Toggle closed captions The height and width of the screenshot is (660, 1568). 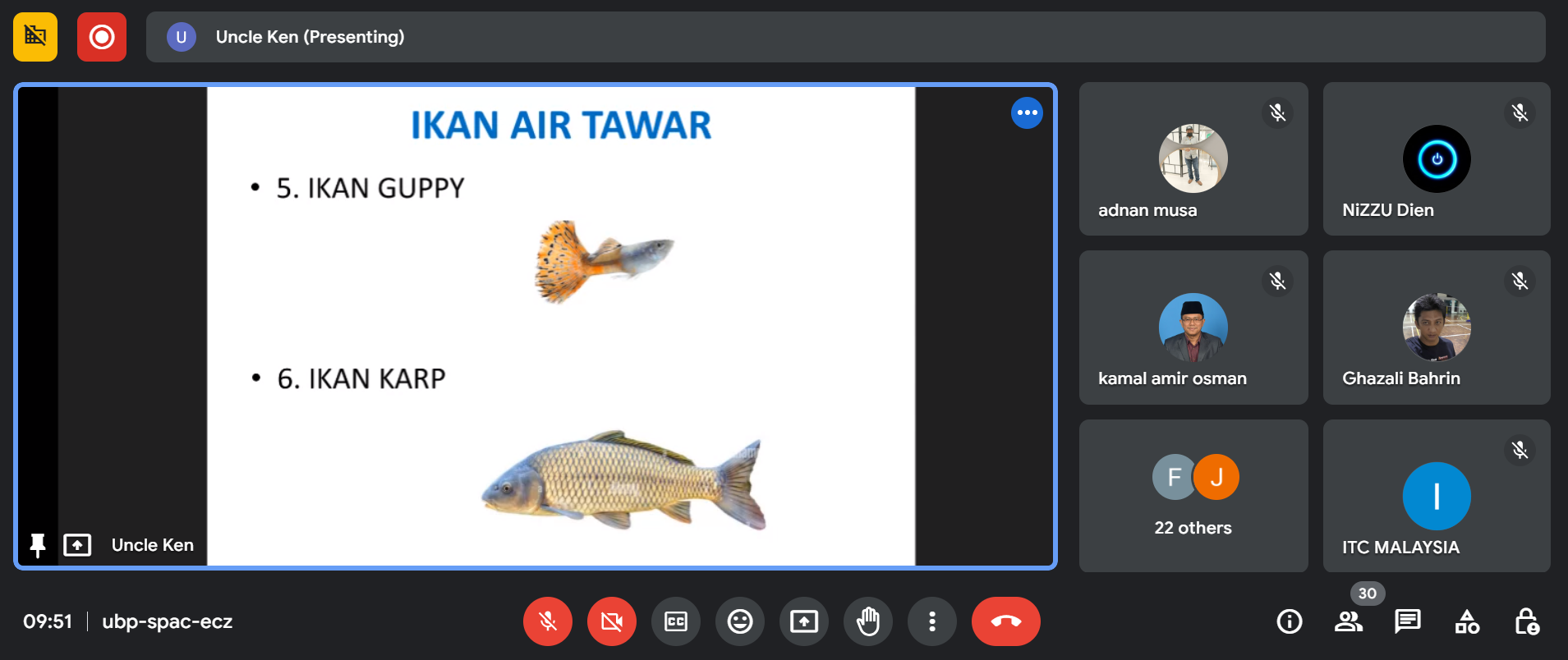coord(676,621)
